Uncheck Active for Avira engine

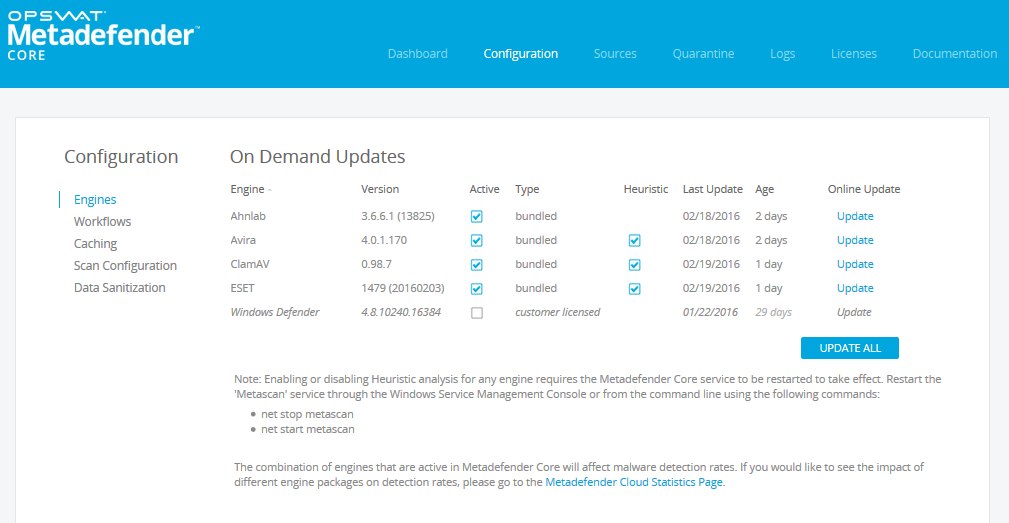pos(476,241)
